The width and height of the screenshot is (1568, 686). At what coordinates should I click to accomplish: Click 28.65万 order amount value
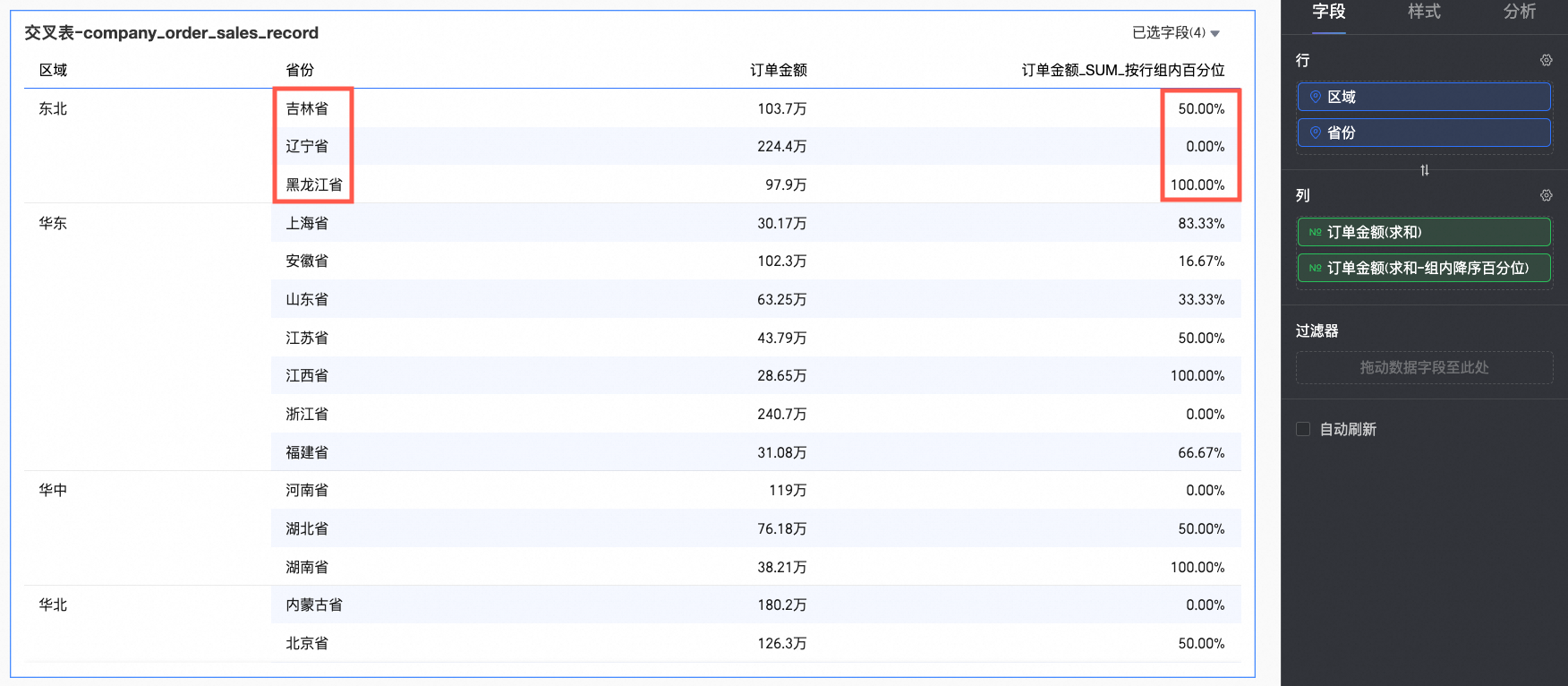coord(782,375)
